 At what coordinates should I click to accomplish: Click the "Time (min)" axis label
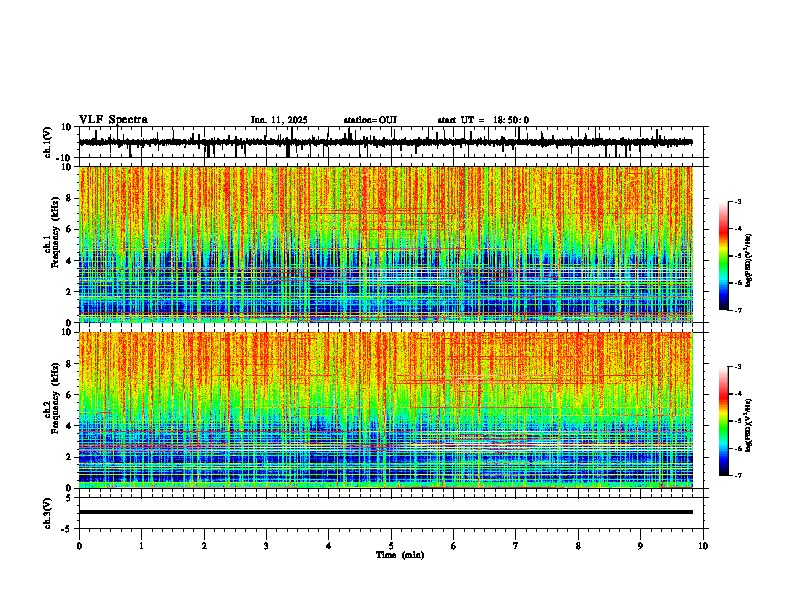400,555
